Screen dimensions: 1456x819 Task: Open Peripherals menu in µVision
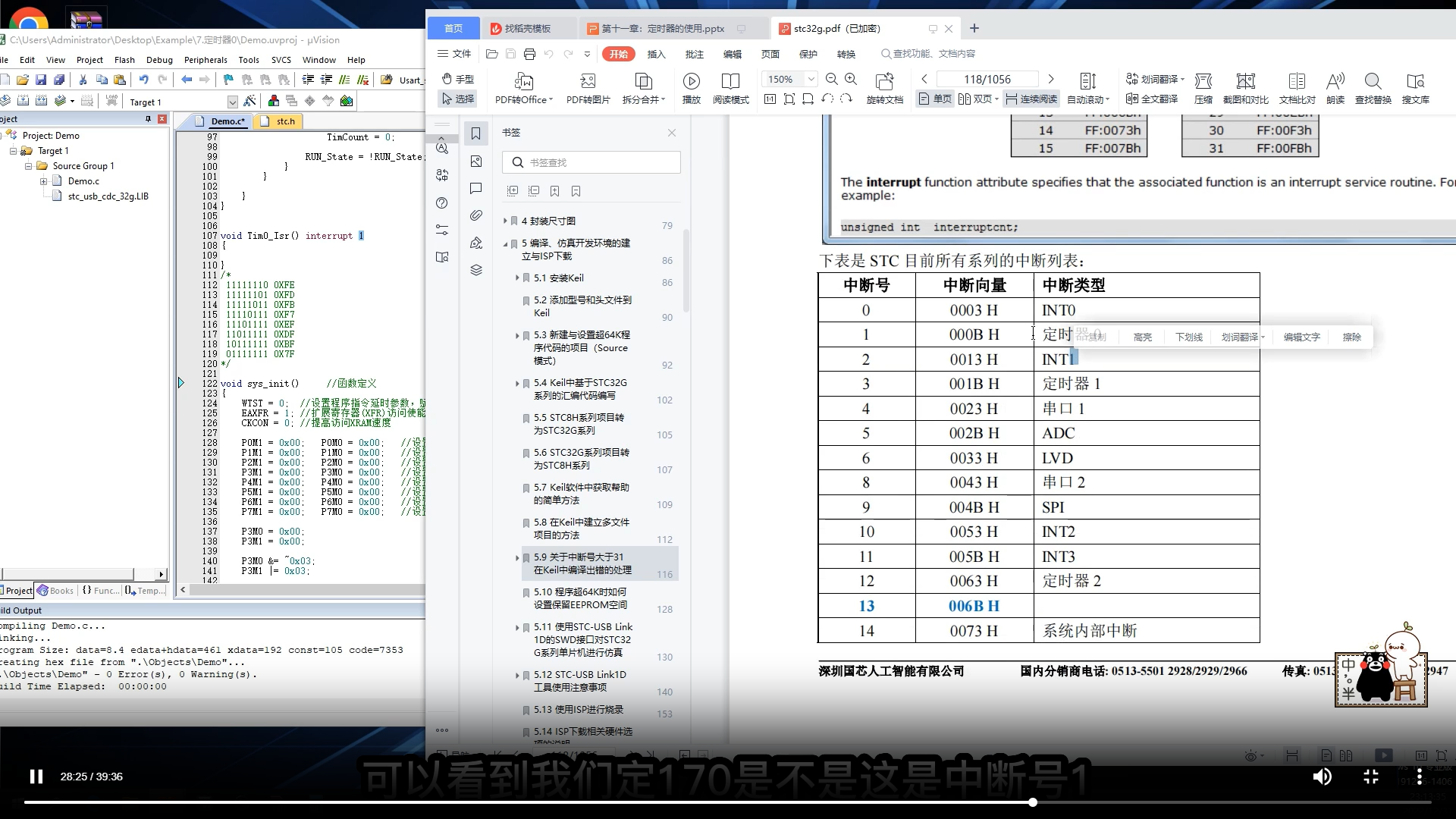[206, 60]
